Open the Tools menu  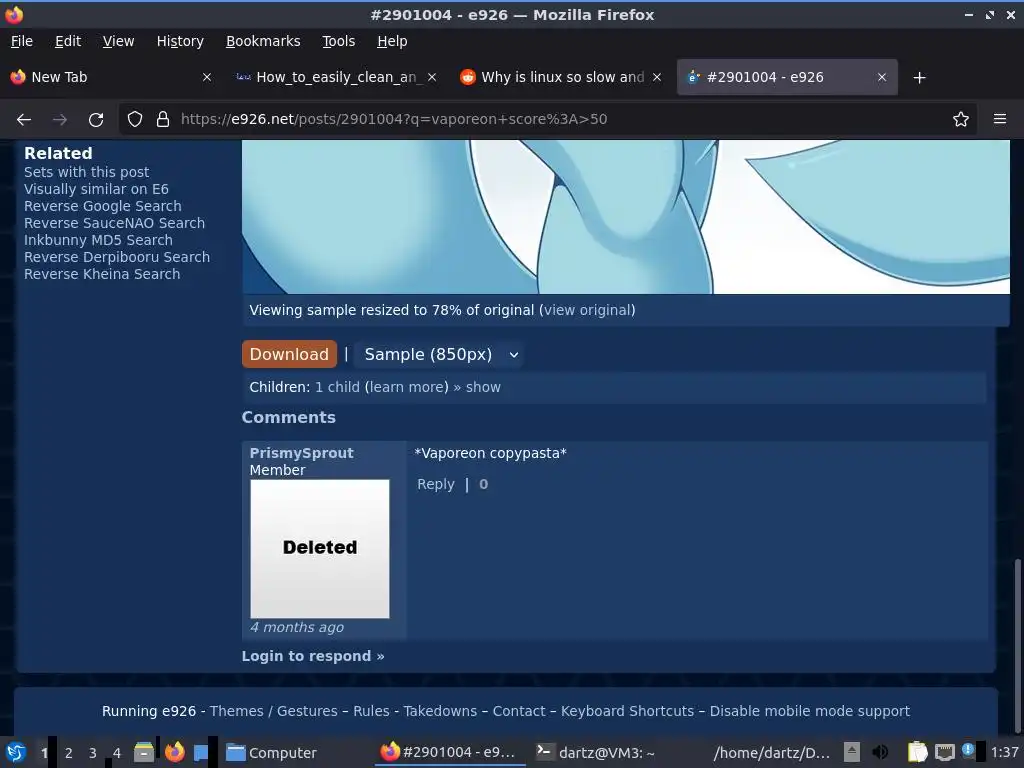338,41
